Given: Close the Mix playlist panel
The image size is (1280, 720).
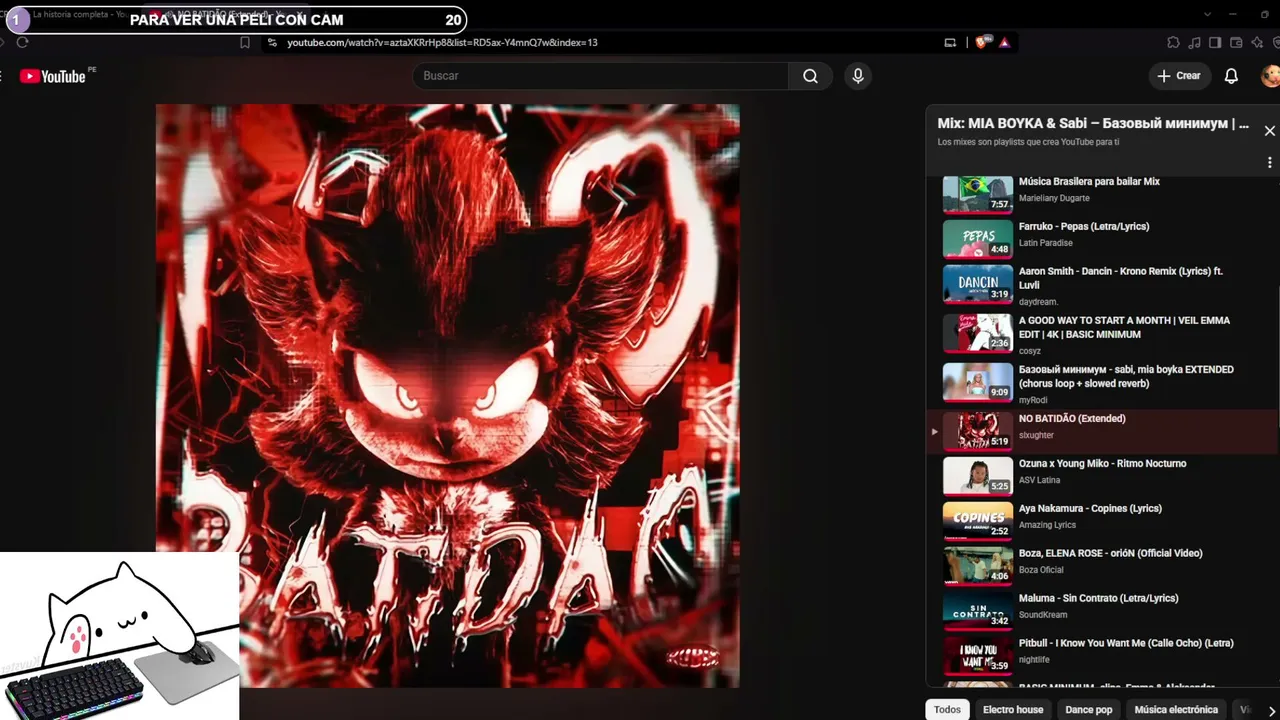Looking at the screenshot, I should coord(1269,131).
